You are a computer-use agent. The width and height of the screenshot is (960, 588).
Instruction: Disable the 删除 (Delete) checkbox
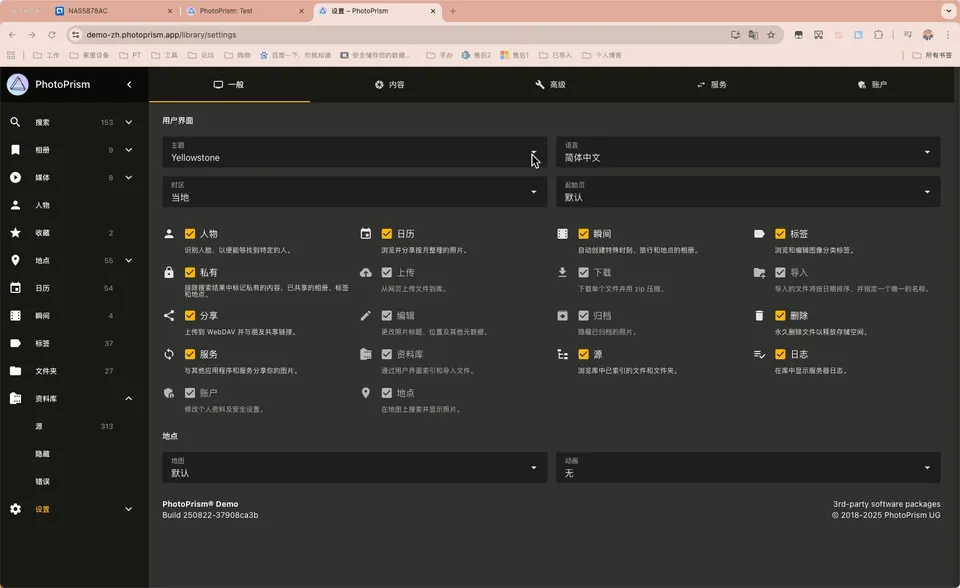tap(780, 316)
